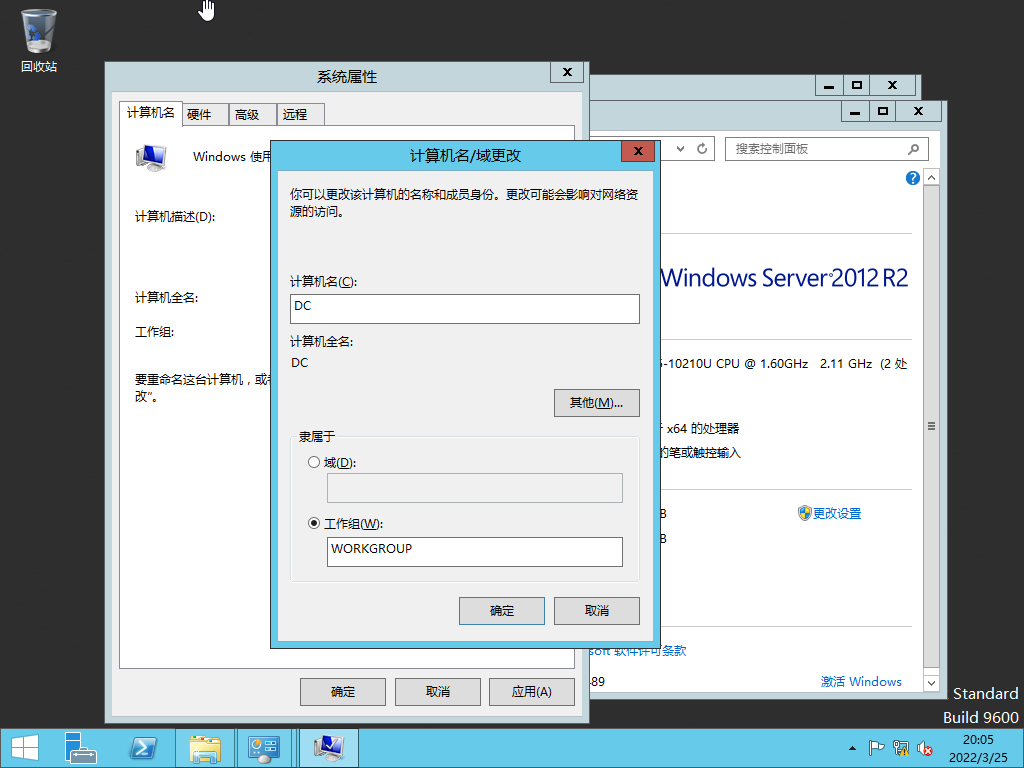Switch to the 高级 tab

pos(252,115)
